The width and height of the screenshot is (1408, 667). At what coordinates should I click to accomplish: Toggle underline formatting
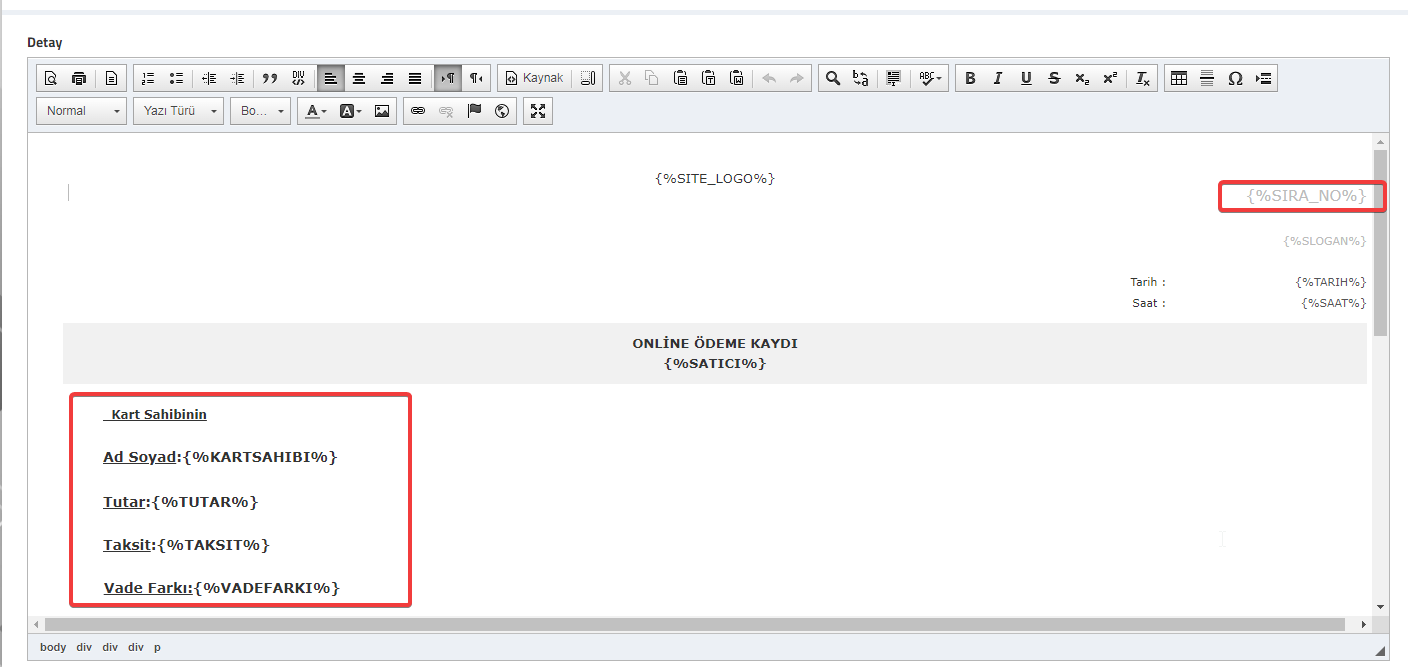tap(1026, 78)
